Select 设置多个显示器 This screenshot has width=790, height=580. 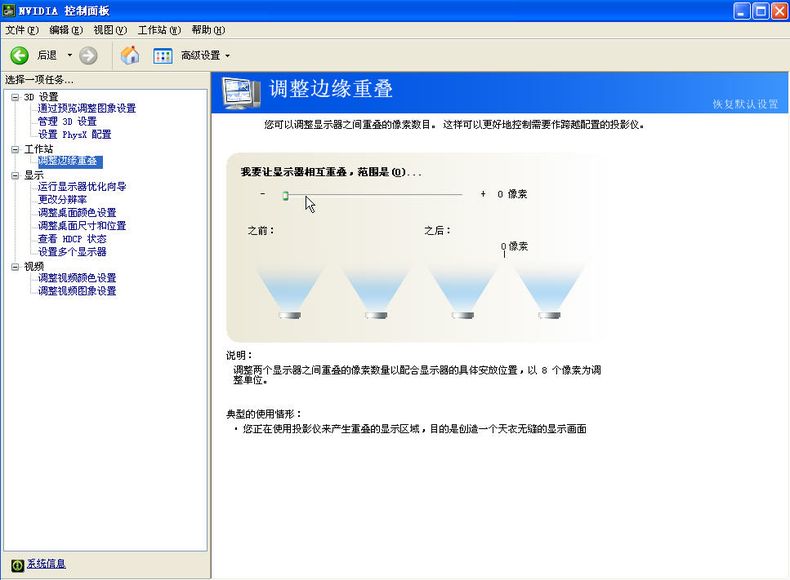coord(72,252)
